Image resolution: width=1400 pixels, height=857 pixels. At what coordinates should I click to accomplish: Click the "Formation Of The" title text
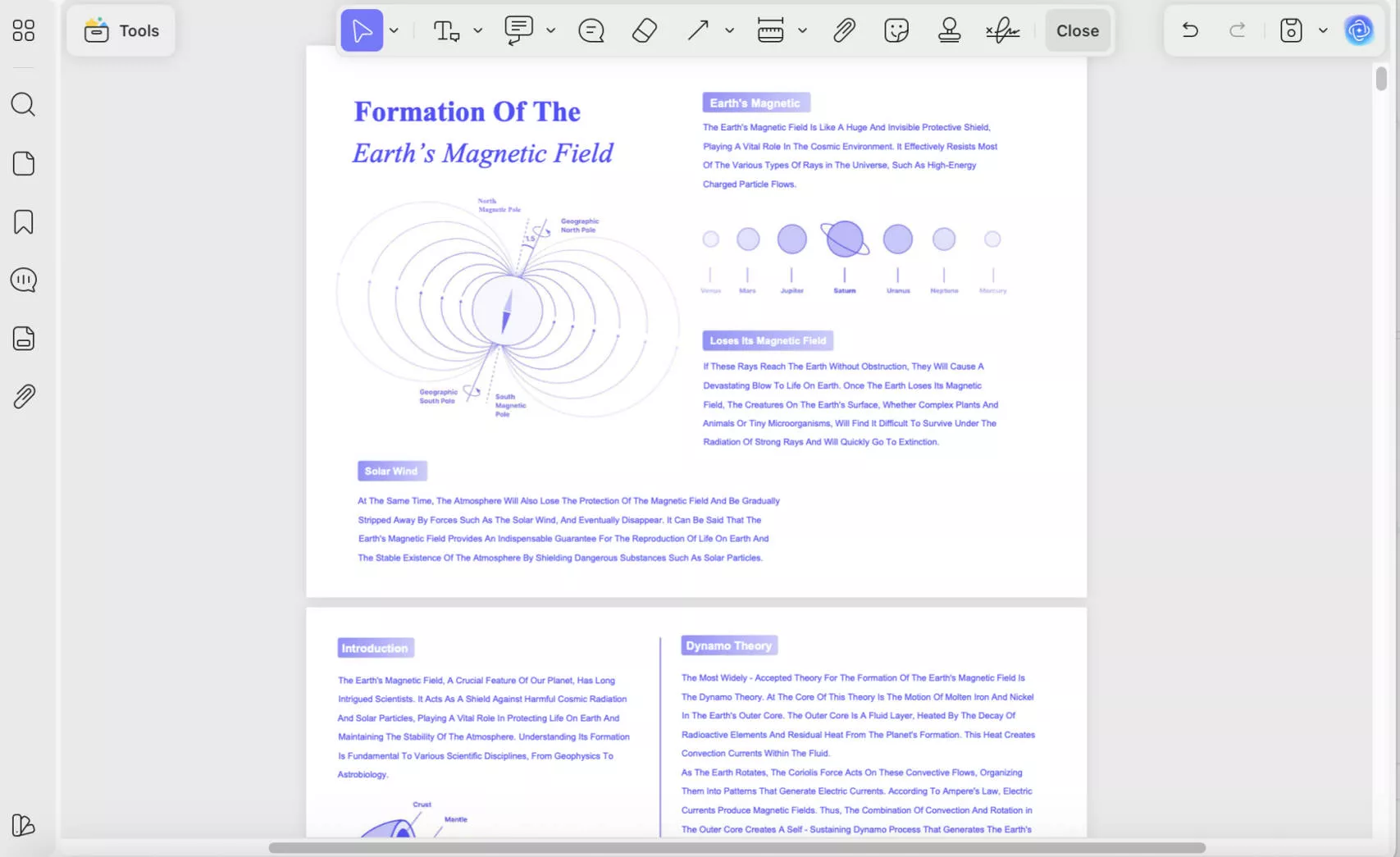click(x=467, y=112)
